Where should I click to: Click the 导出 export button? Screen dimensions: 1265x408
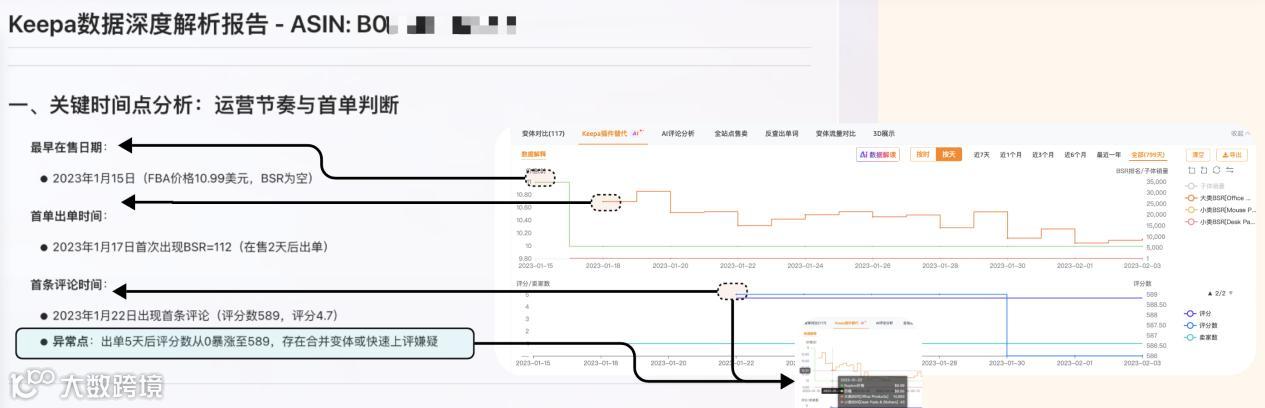tap(1232, 155)
